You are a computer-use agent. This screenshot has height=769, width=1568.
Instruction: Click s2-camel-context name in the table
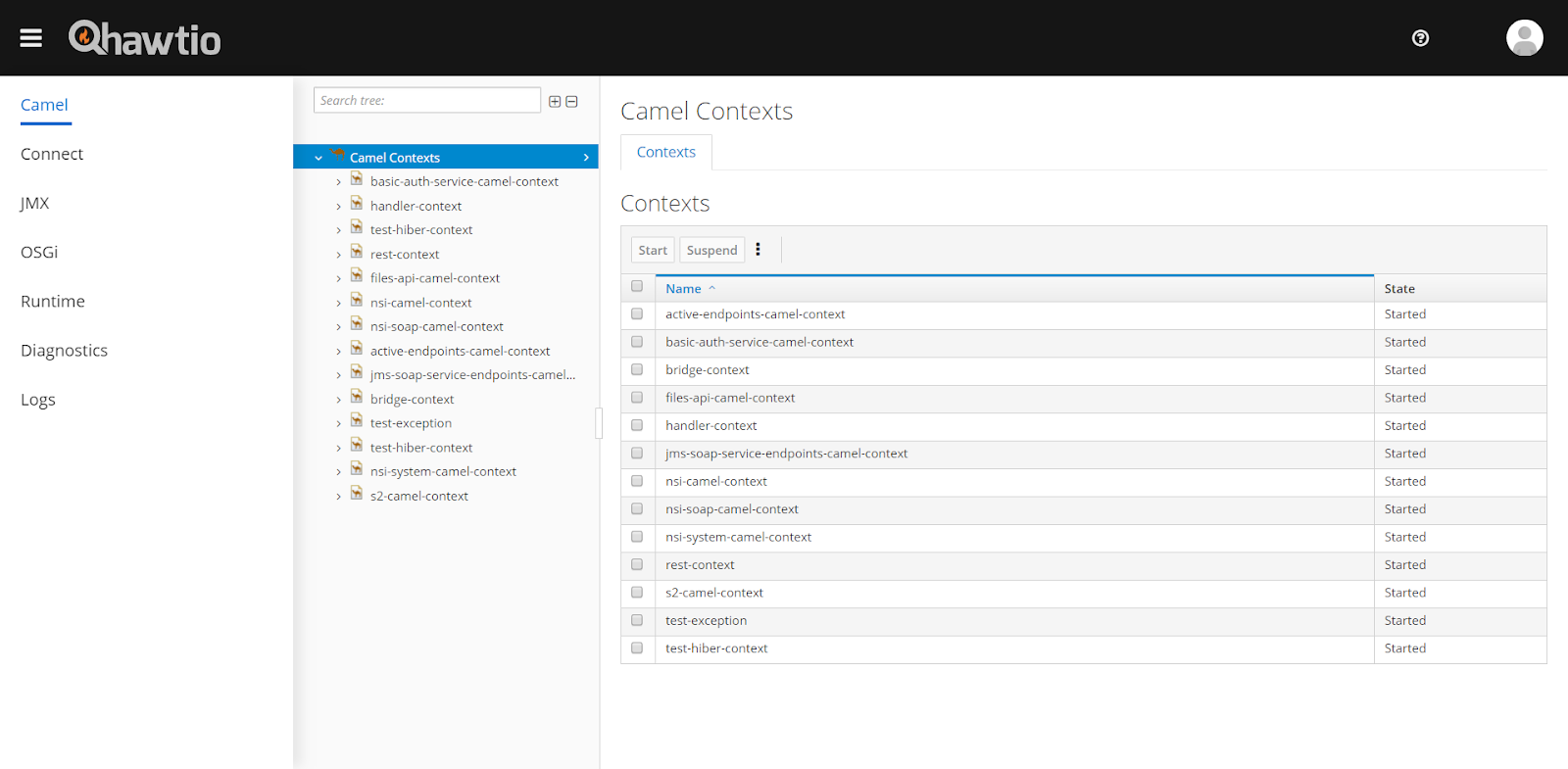click(714, 593)
